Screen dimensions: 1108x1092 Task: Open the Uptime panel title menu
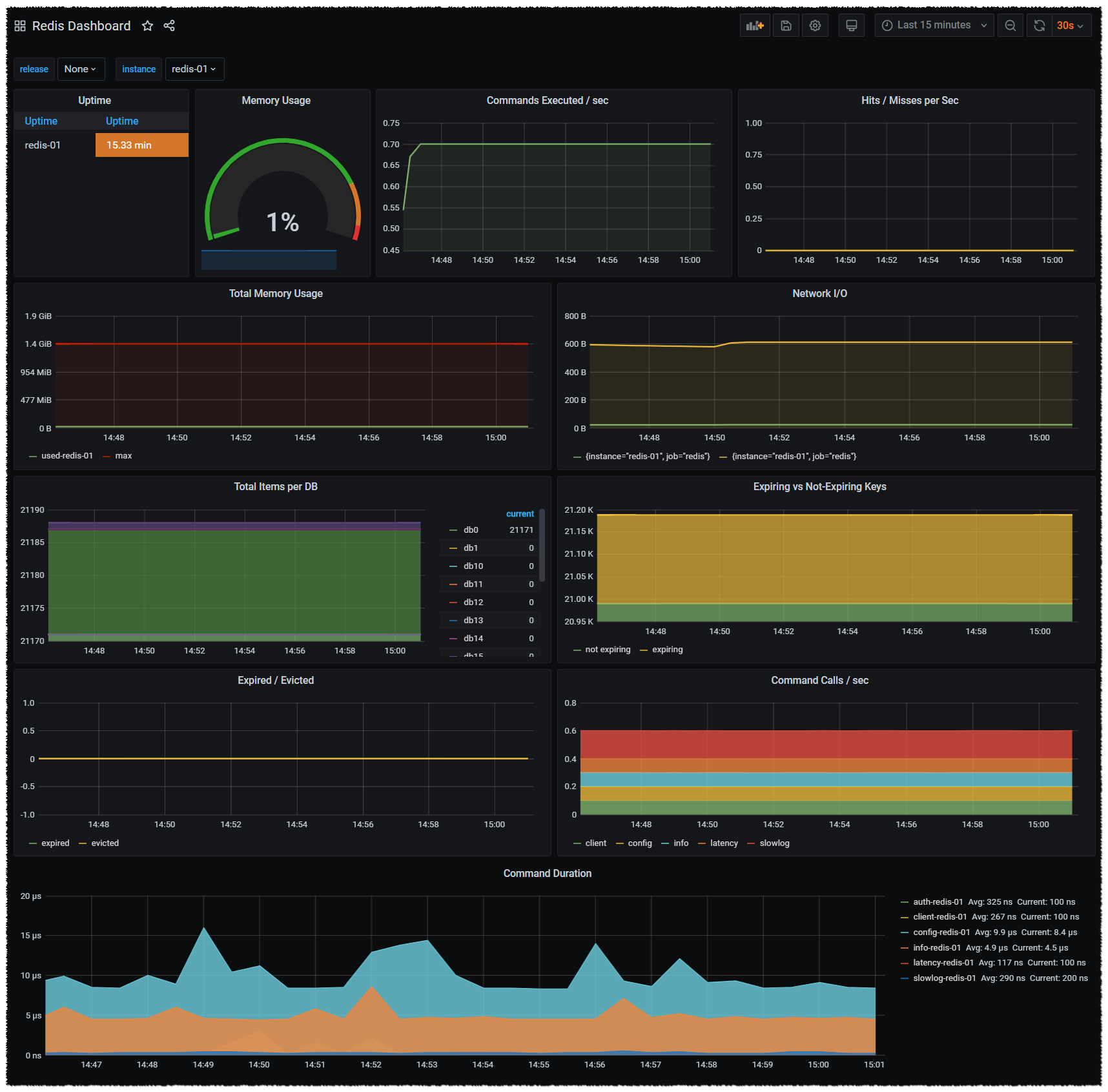95,101
